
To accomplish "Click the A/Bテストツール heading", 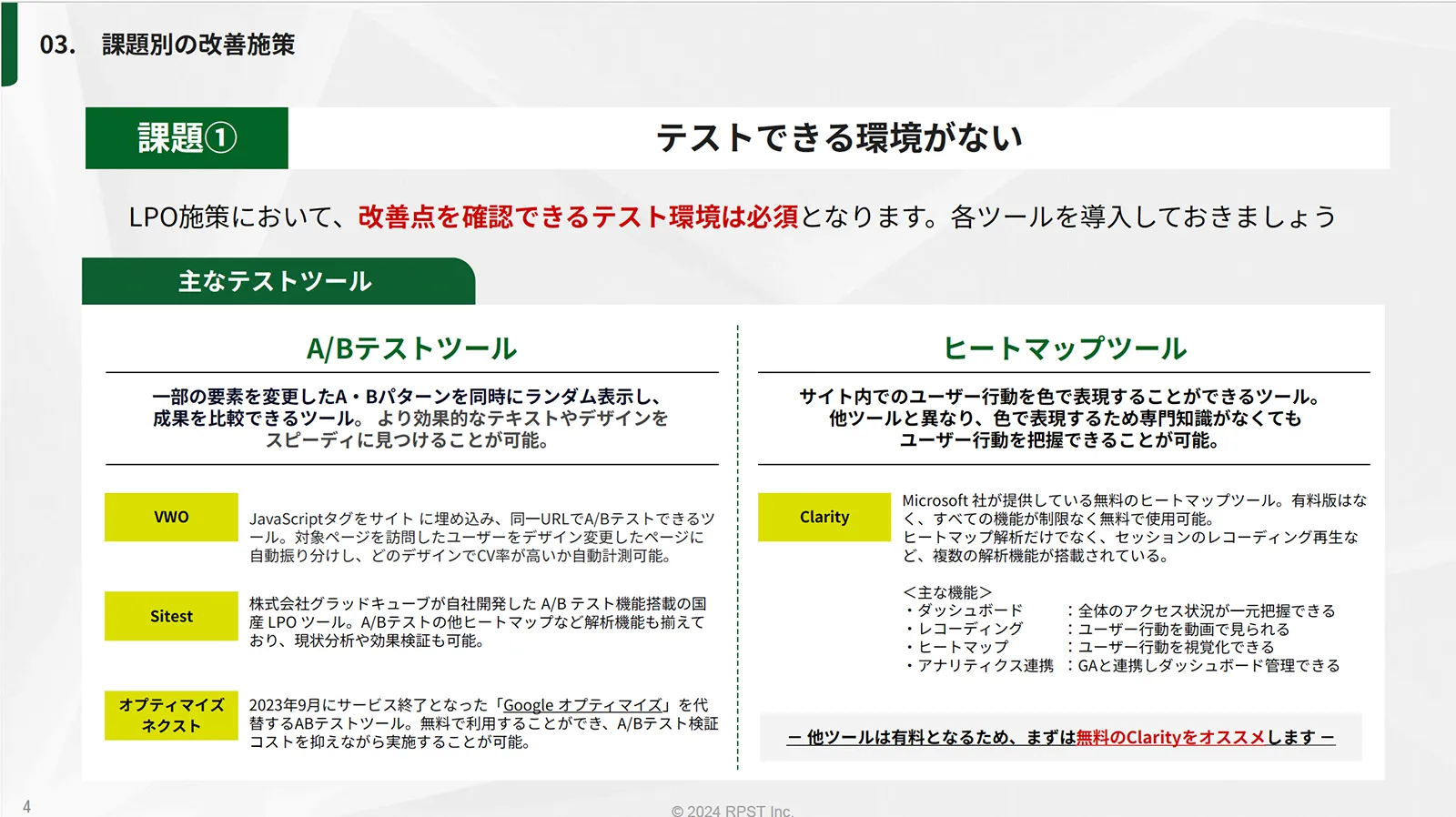I will point(411,348).
